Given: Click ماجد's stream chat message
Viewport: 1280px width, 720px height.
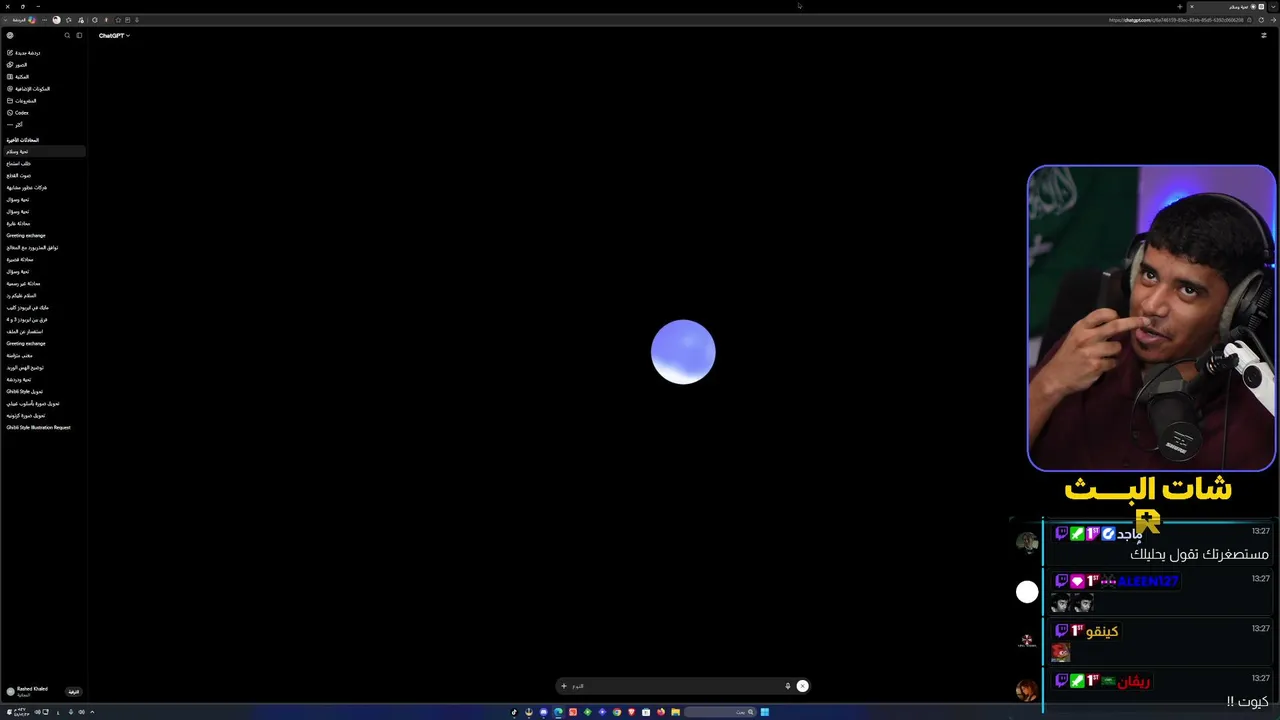Looking at the screenshot, I should (1199, 554).
